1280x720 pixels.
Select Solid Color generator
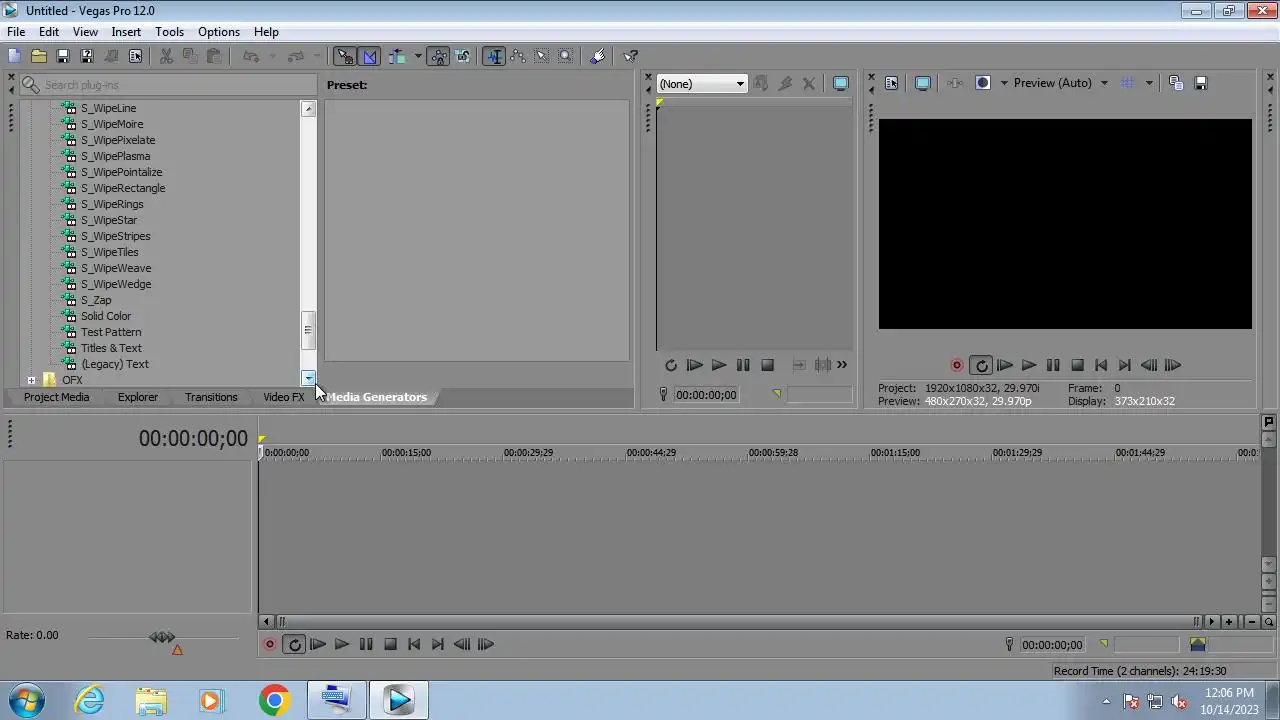106,316
